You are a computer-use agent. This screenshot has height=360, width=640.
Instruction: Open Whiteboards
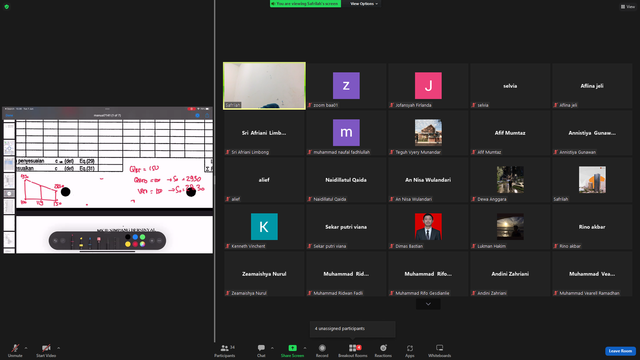pos(440,351)
